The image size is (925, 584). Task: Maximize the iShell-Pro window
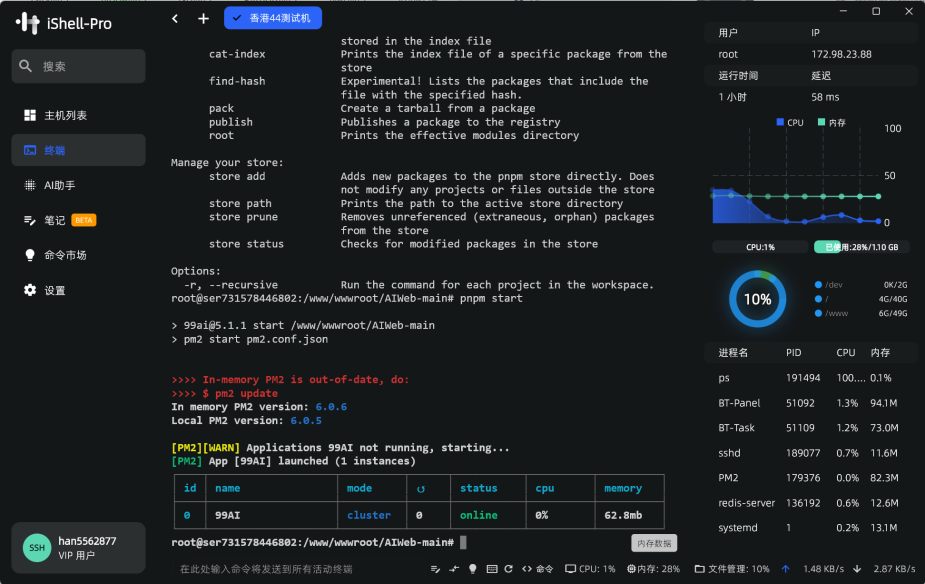pos(876,11)
